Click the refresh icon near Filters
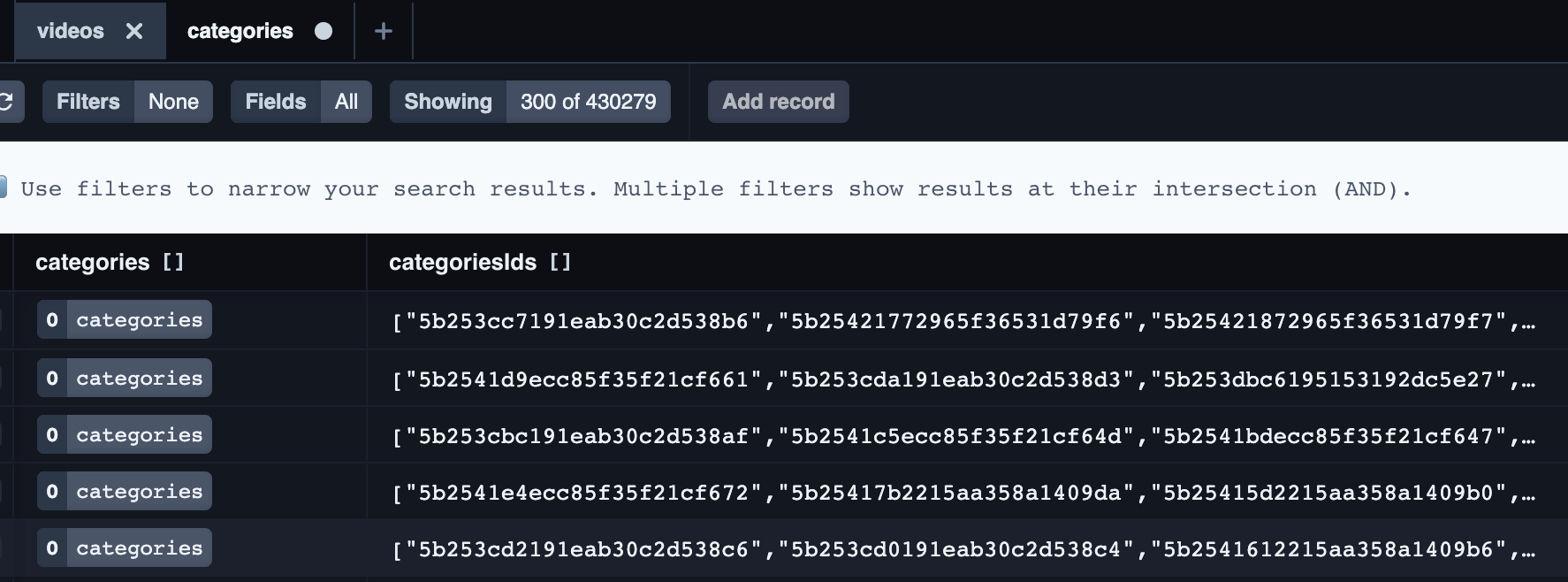The width and height of the screenshot is (1568, 582). 7,101
